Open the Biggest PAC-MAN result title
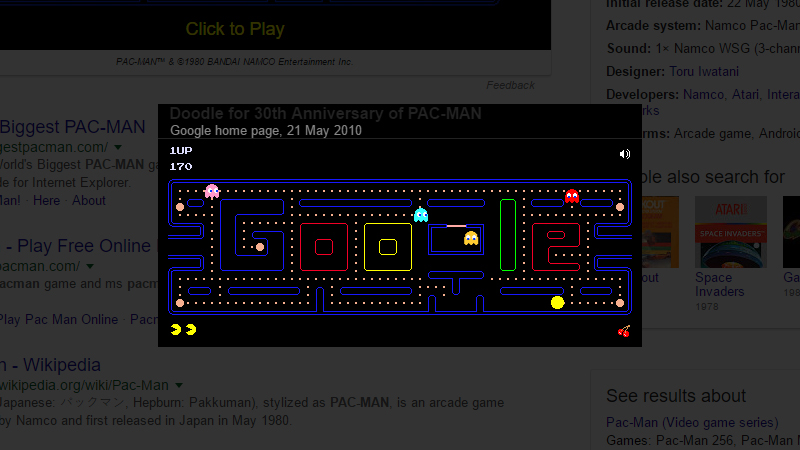800x450 pixels. (x=72, y=127)
